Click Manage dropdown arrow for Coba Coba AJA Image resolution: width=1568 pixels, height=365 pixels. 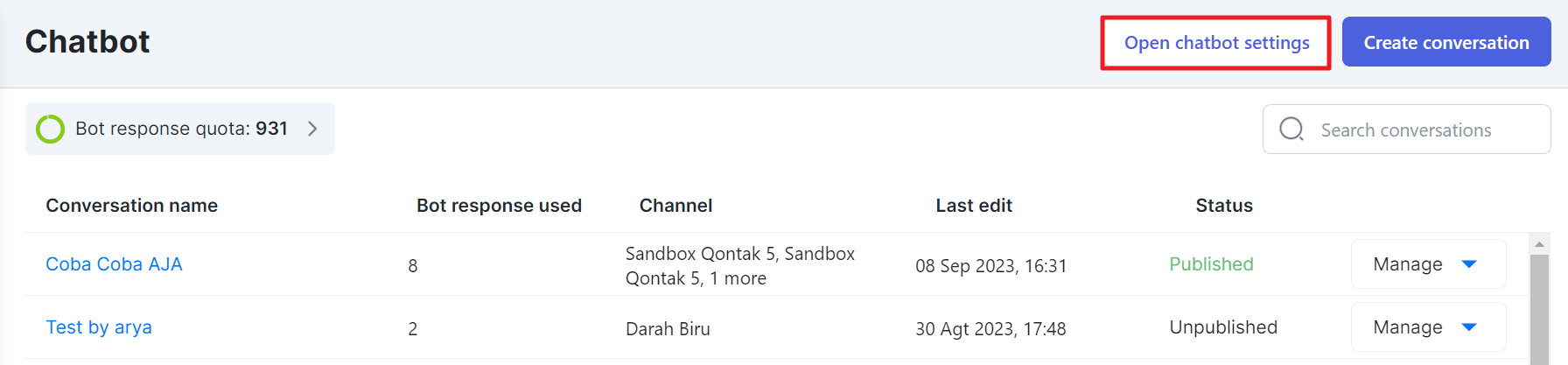(1469, 264)
